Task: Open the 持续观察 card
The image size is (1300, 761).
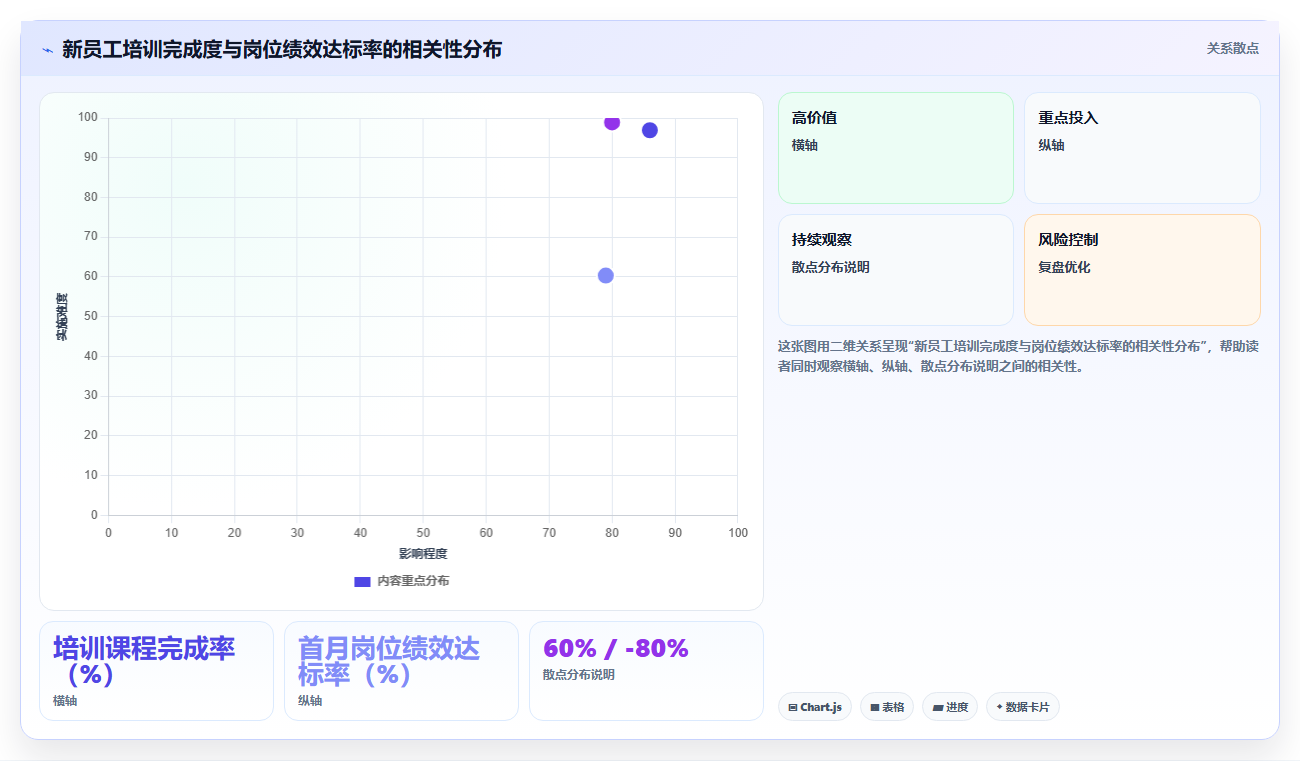Action: pyautogui.click(x=896, y=270)
